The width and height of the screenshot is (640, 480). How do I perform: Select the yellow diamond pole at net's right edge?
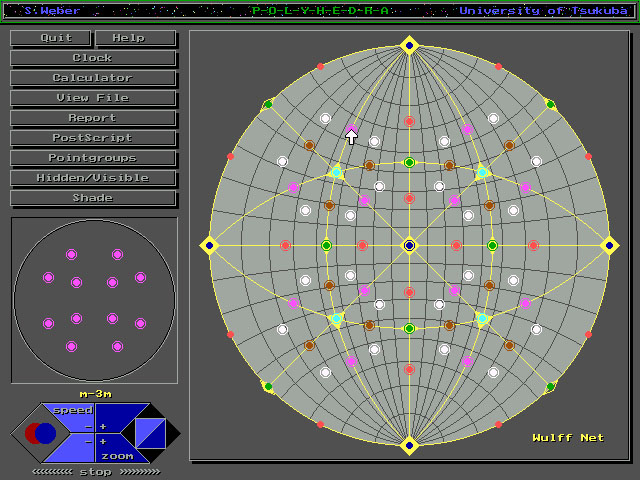click(609, 245)
